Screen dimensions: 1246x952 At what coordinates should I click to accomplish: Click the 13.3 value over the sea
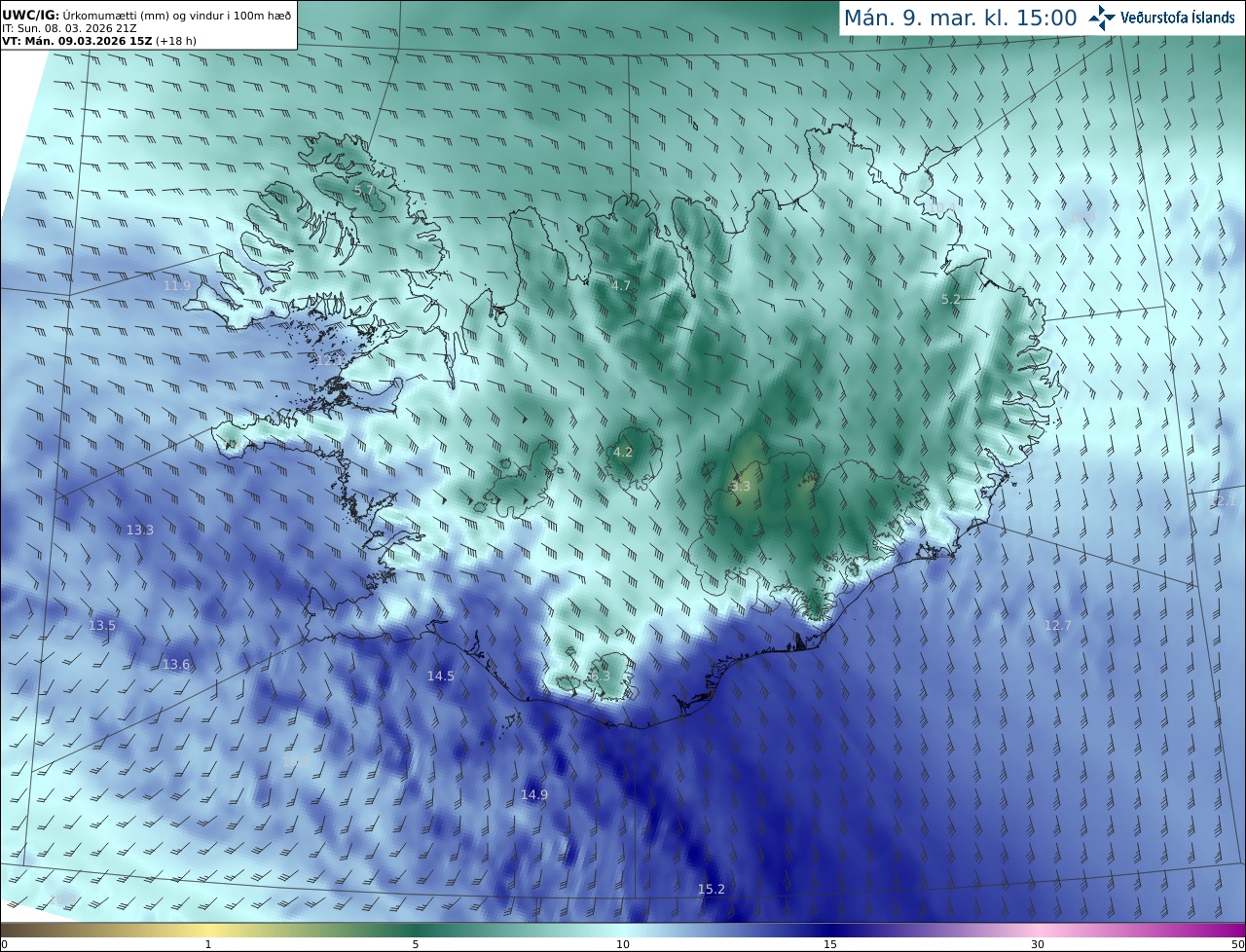140,530
